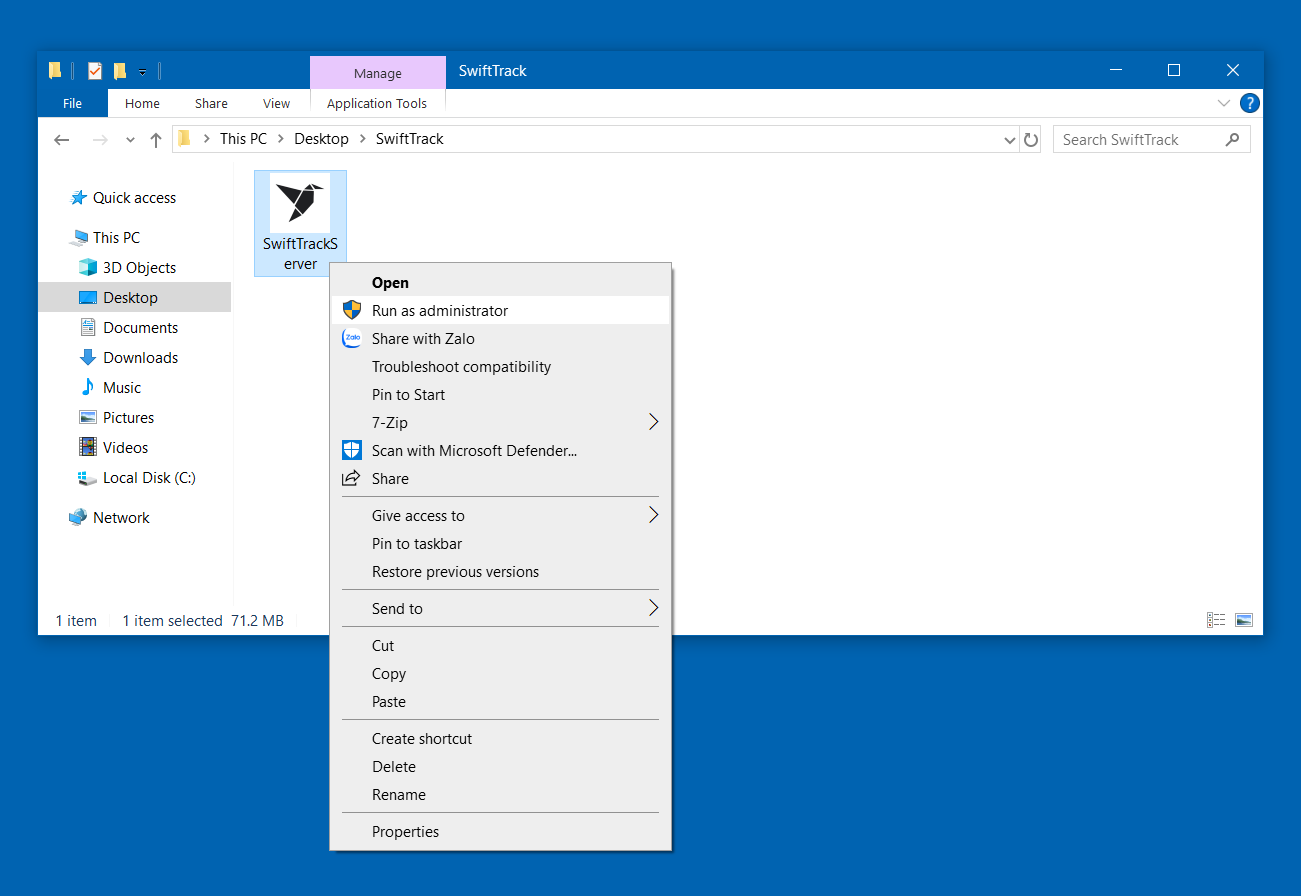Screen dimensions: 1301x896
Task: Click Desktop in the address breadcrumb
Action: coord(321,139)
